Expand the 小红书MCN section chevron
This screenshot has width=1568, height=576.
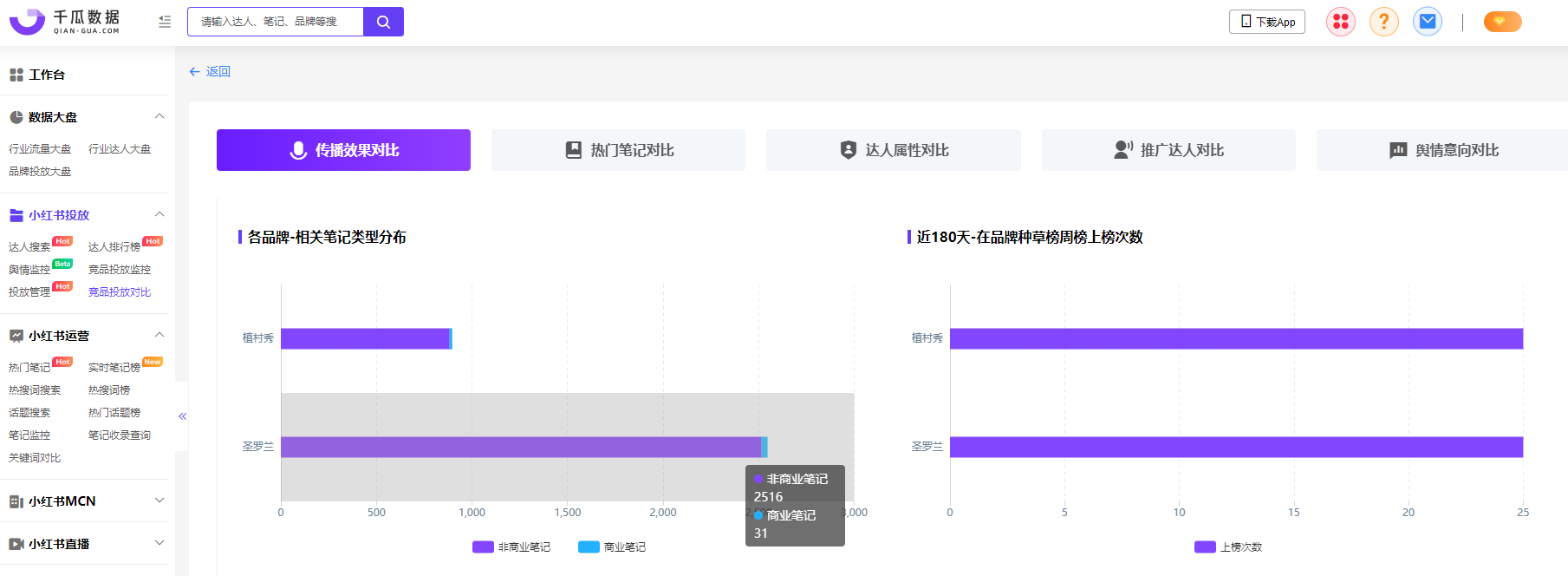click(159, 501)
